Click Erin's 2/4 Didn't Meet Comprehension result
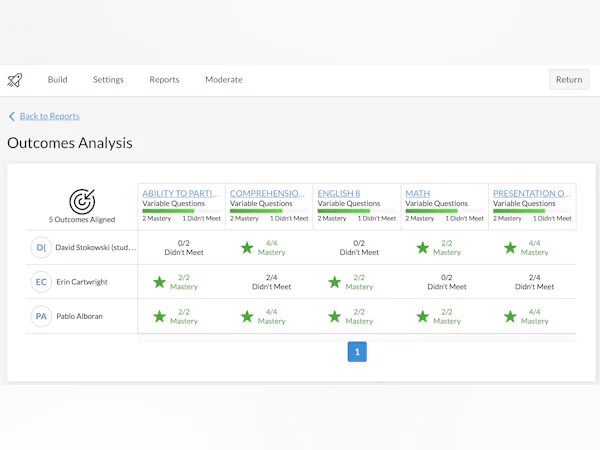 [271, 282]
